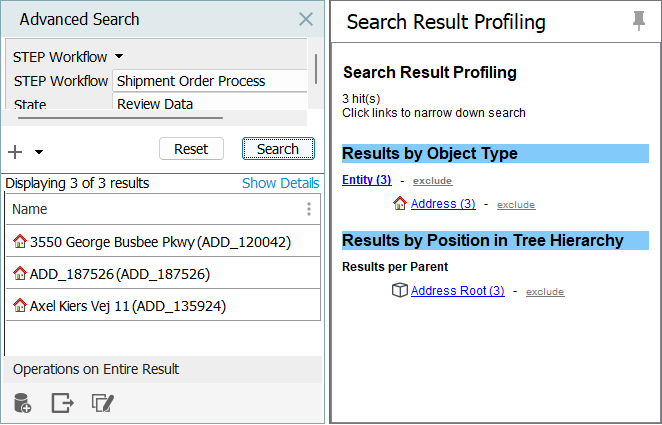
Task: Select the Axel Kiers Vej 11 result
Action: point(127,305)
